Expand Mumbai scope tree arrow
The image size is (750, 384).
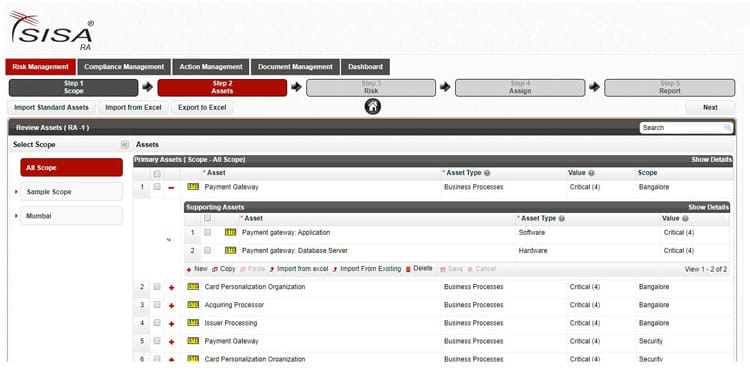[16, 216]
